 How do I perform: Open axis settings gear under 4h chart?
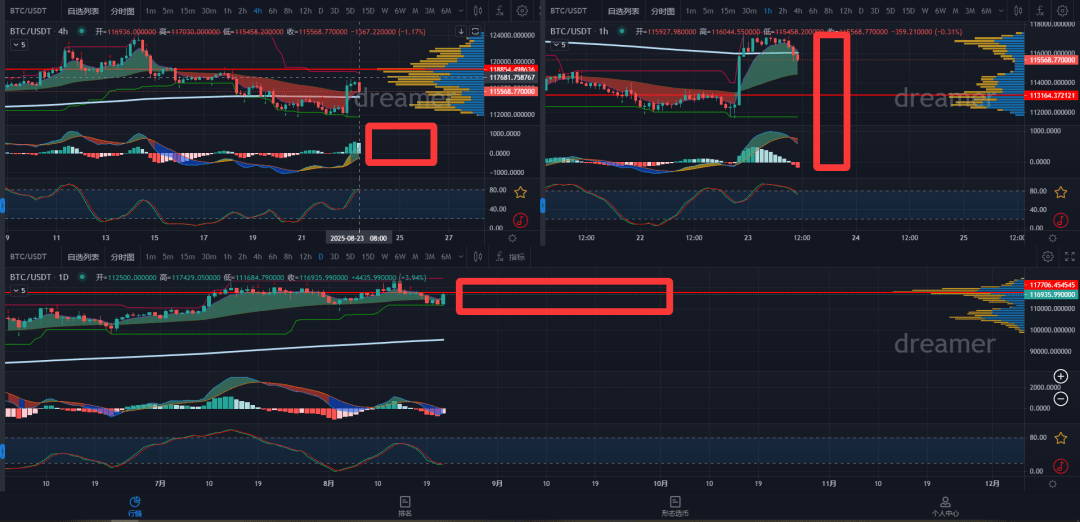[x=512, y=238]
